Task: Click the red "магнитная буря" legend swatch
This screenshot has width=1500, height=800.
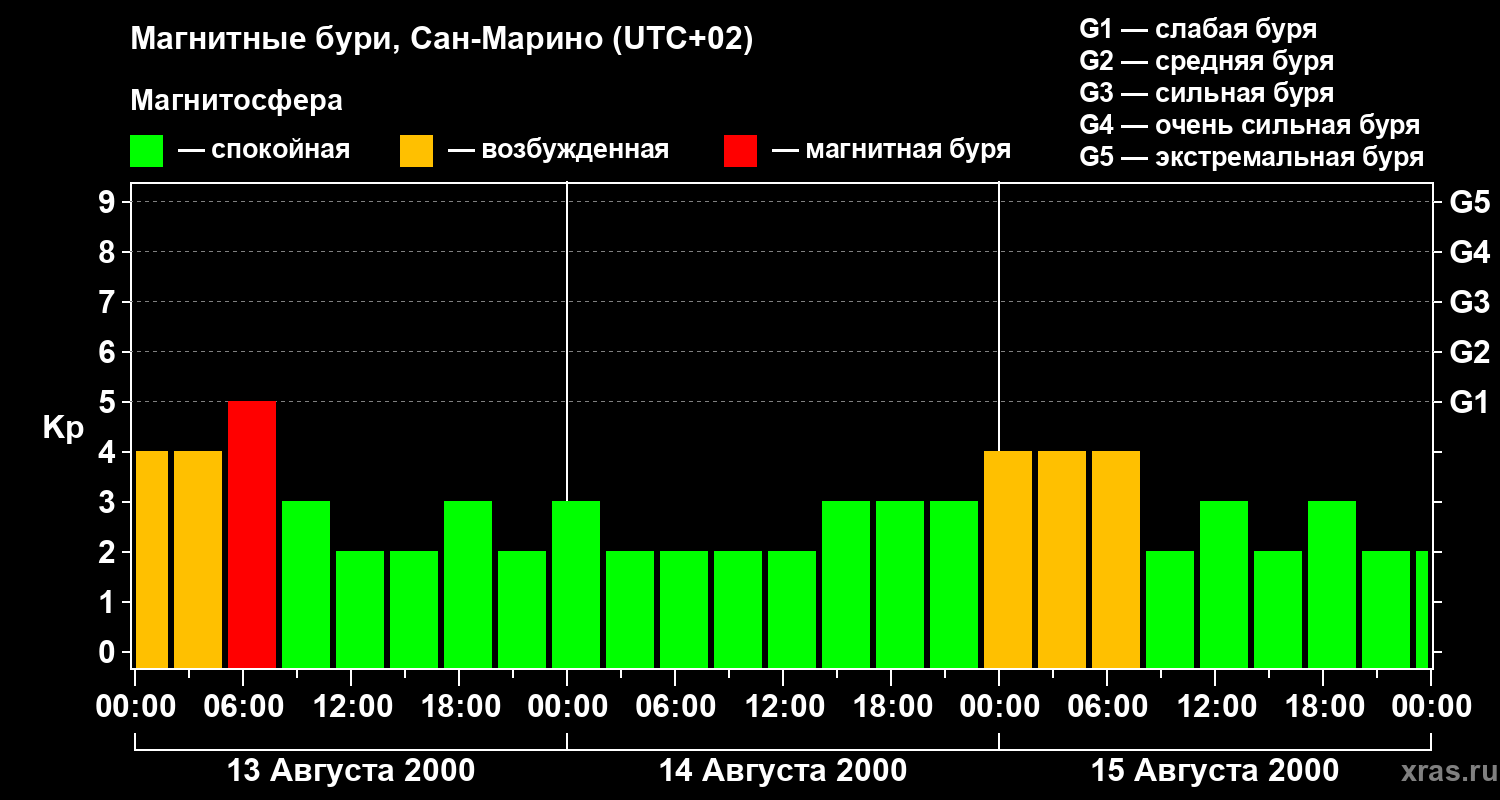Action: coord(741,151)
